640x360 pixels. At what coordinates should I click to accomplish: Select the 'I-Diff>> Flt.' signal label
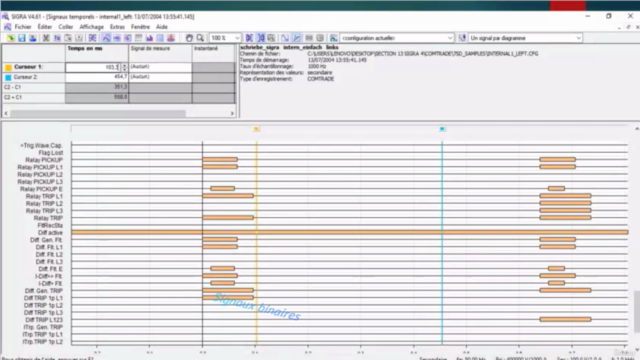[49, 276]
